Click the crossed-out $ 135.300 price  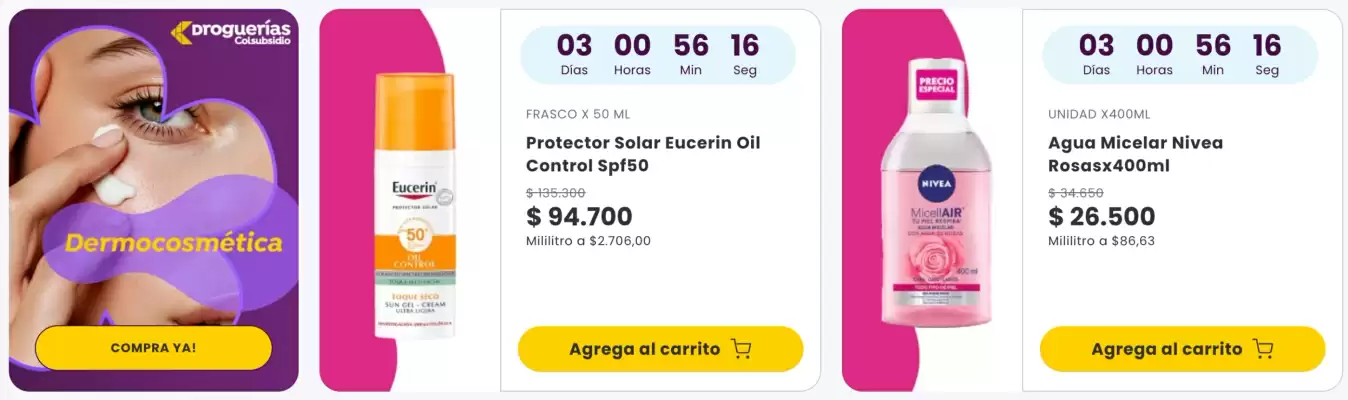pos(556,193)
